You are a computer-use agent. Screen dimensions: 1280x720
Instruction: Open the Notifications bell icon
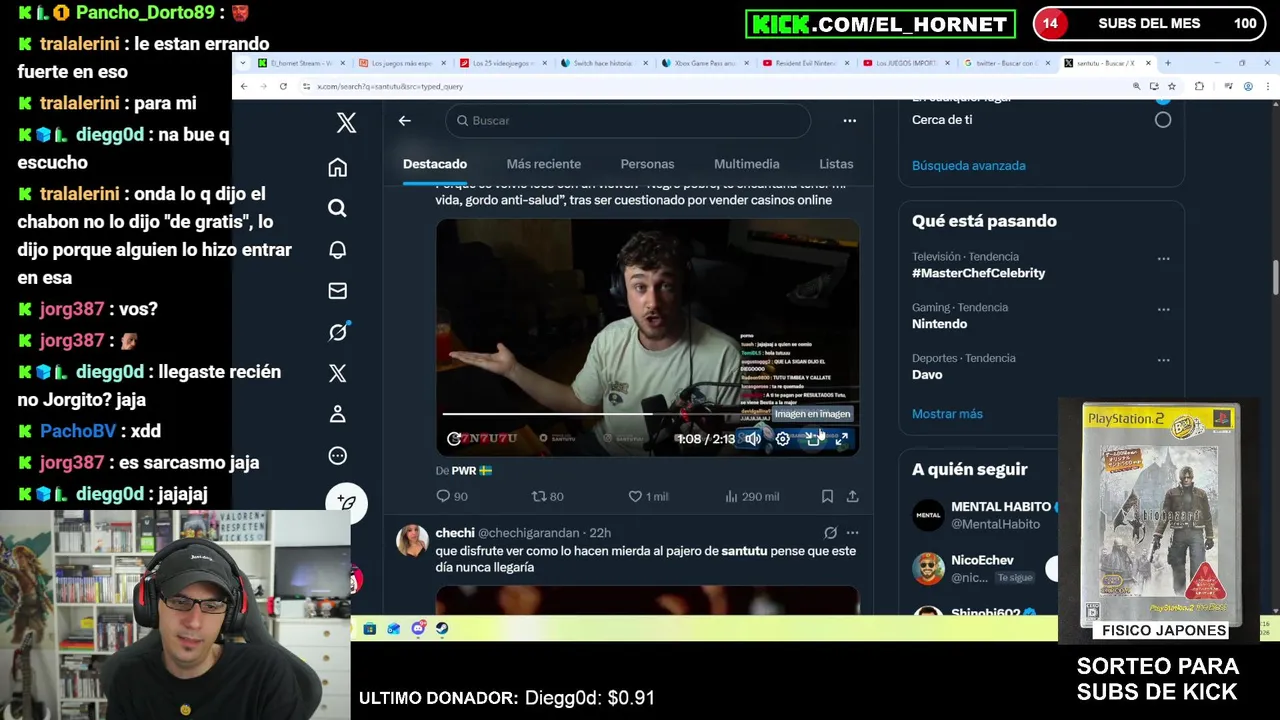338,250
